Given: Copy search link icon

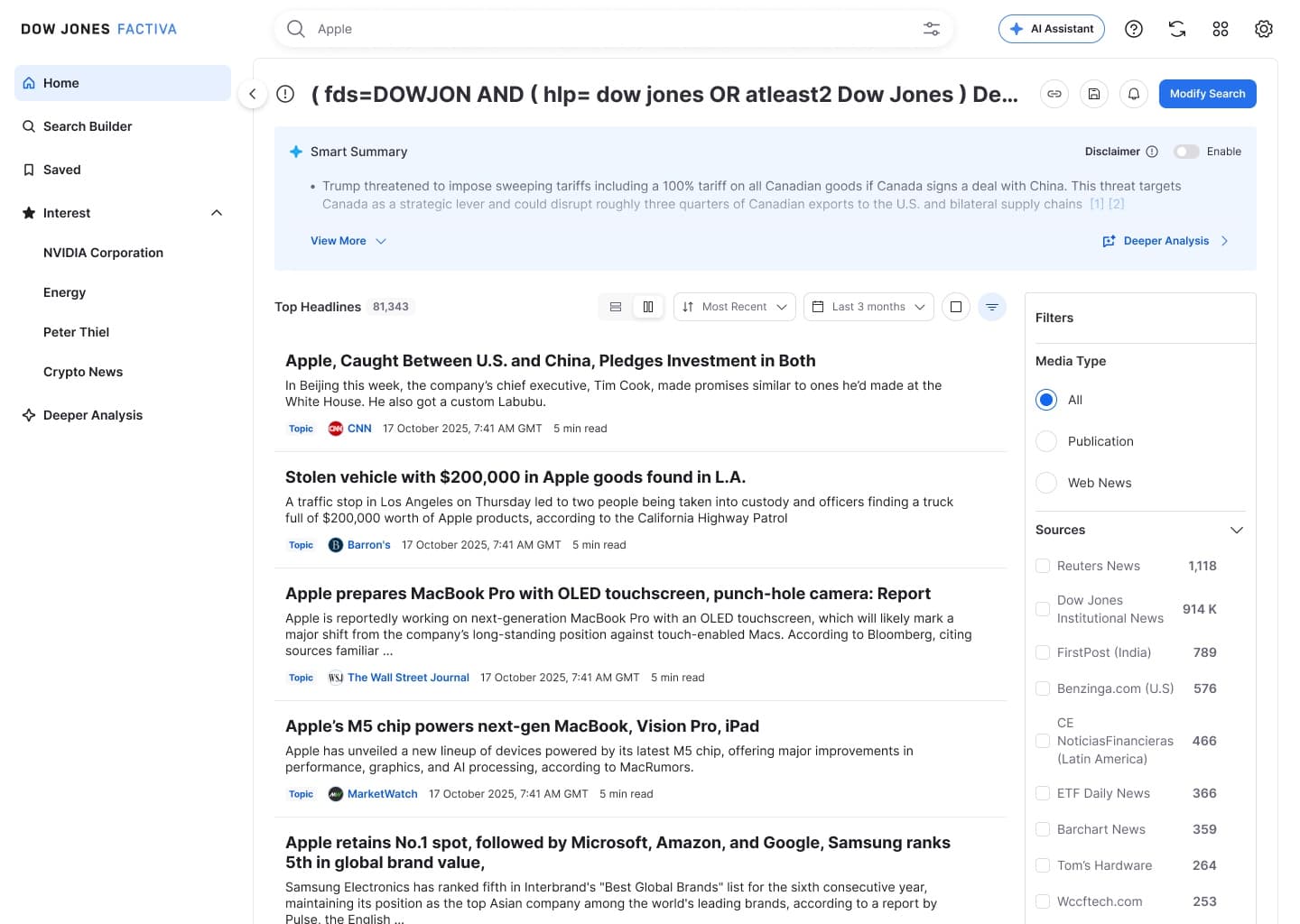Looking at the screenshot, I should coord(1054,94).
